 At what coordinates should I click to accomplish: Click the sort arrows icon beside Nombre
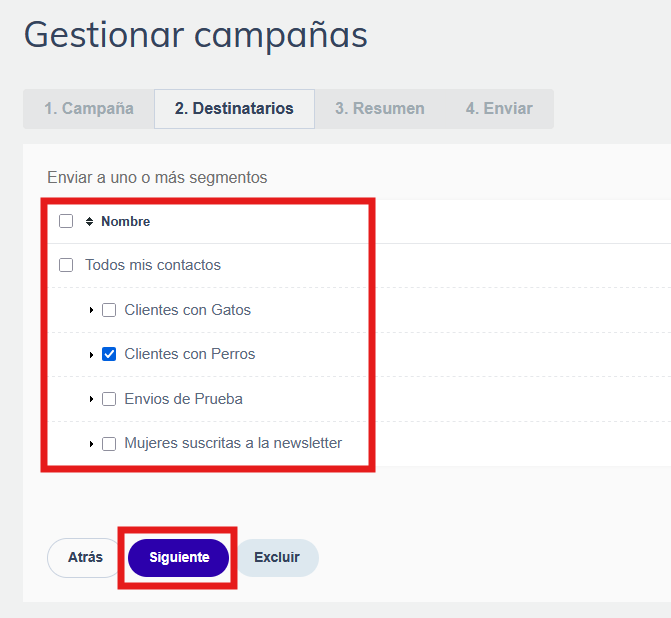point(89,222)
